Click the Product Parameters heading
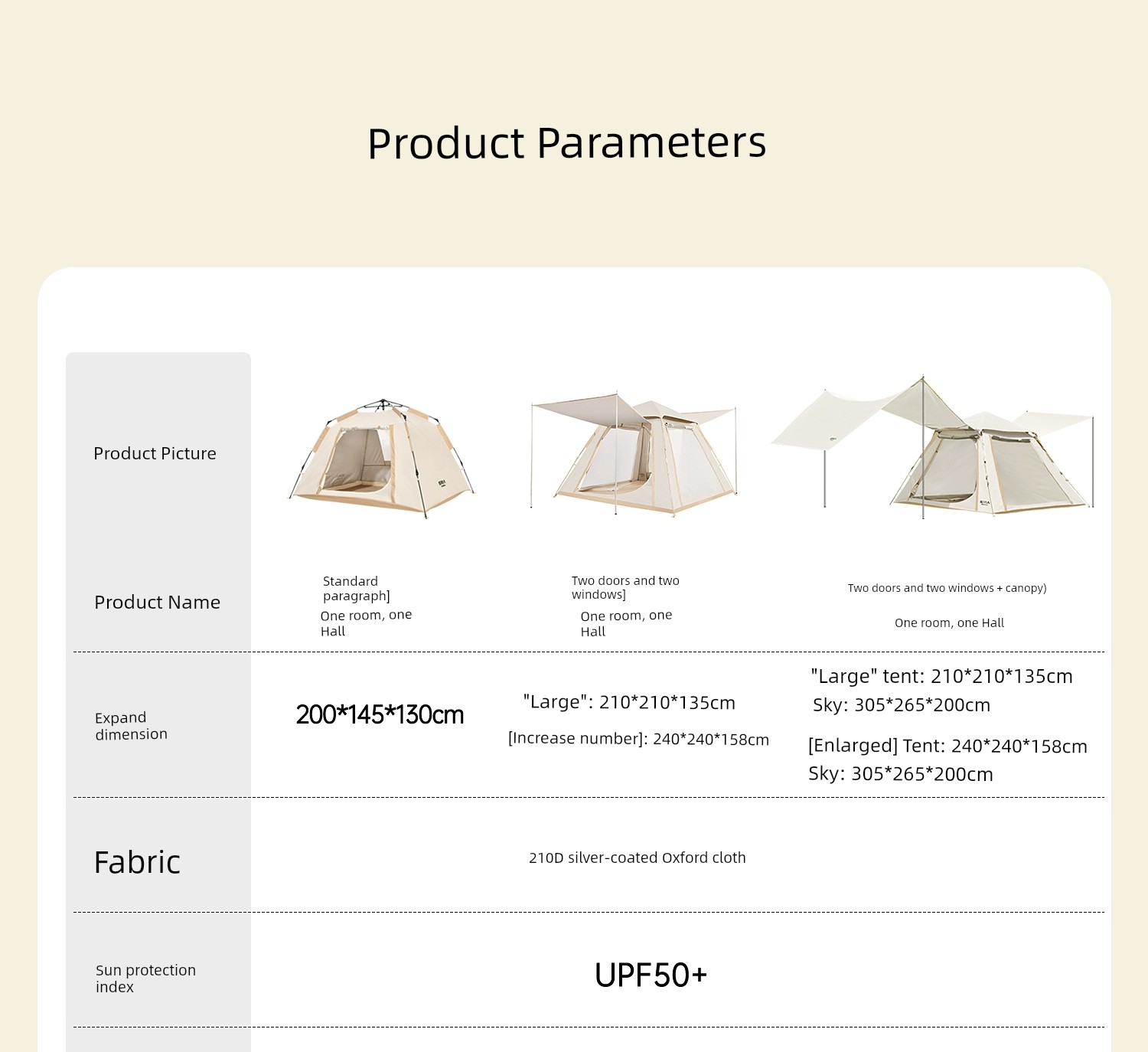 pyautogui.click(x=567, y=143)
